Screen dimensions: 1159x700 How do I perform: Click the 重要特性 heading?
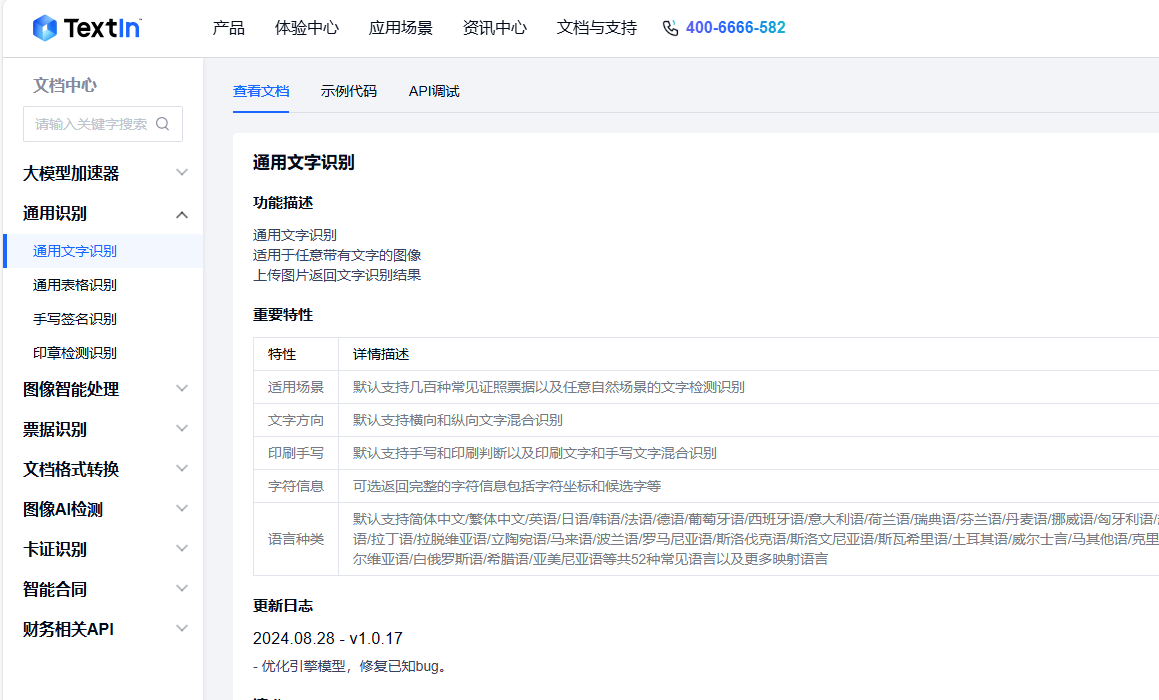tap(283, 315)
